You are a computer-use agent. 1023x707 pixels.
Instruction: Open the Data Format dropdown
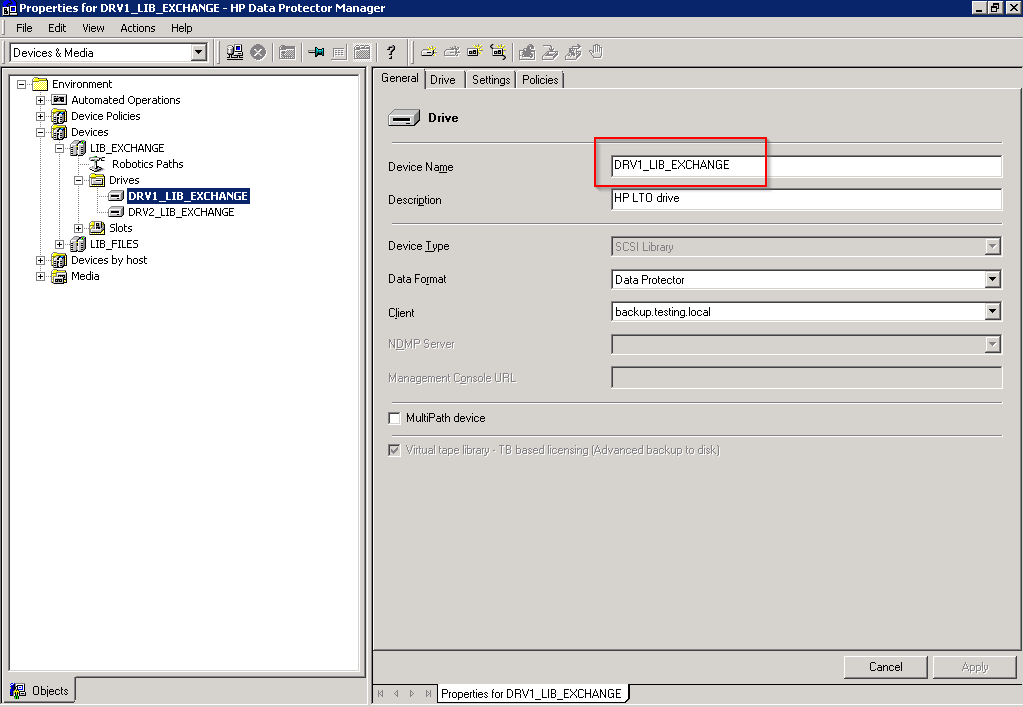pyautogui.click(x=992, y=280)
